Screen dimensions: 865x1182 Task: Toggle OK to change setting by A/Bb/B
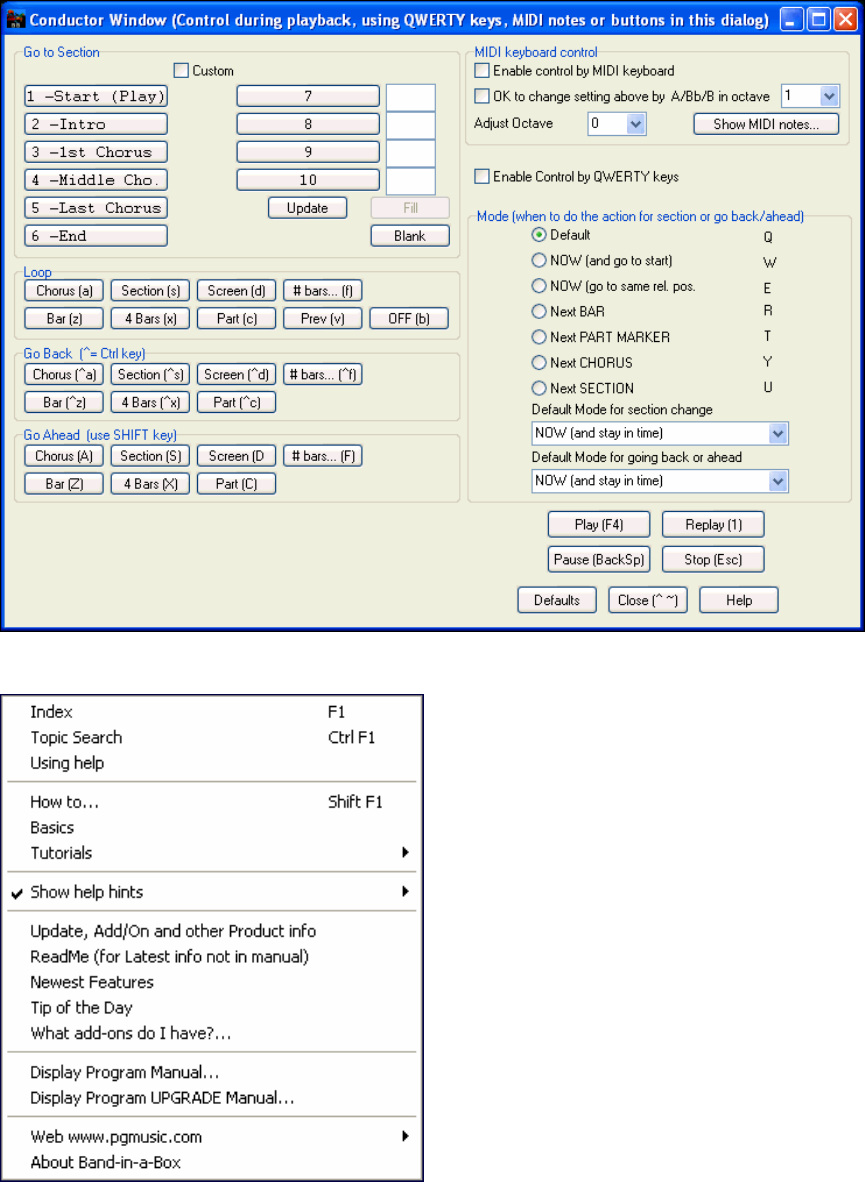482,96
